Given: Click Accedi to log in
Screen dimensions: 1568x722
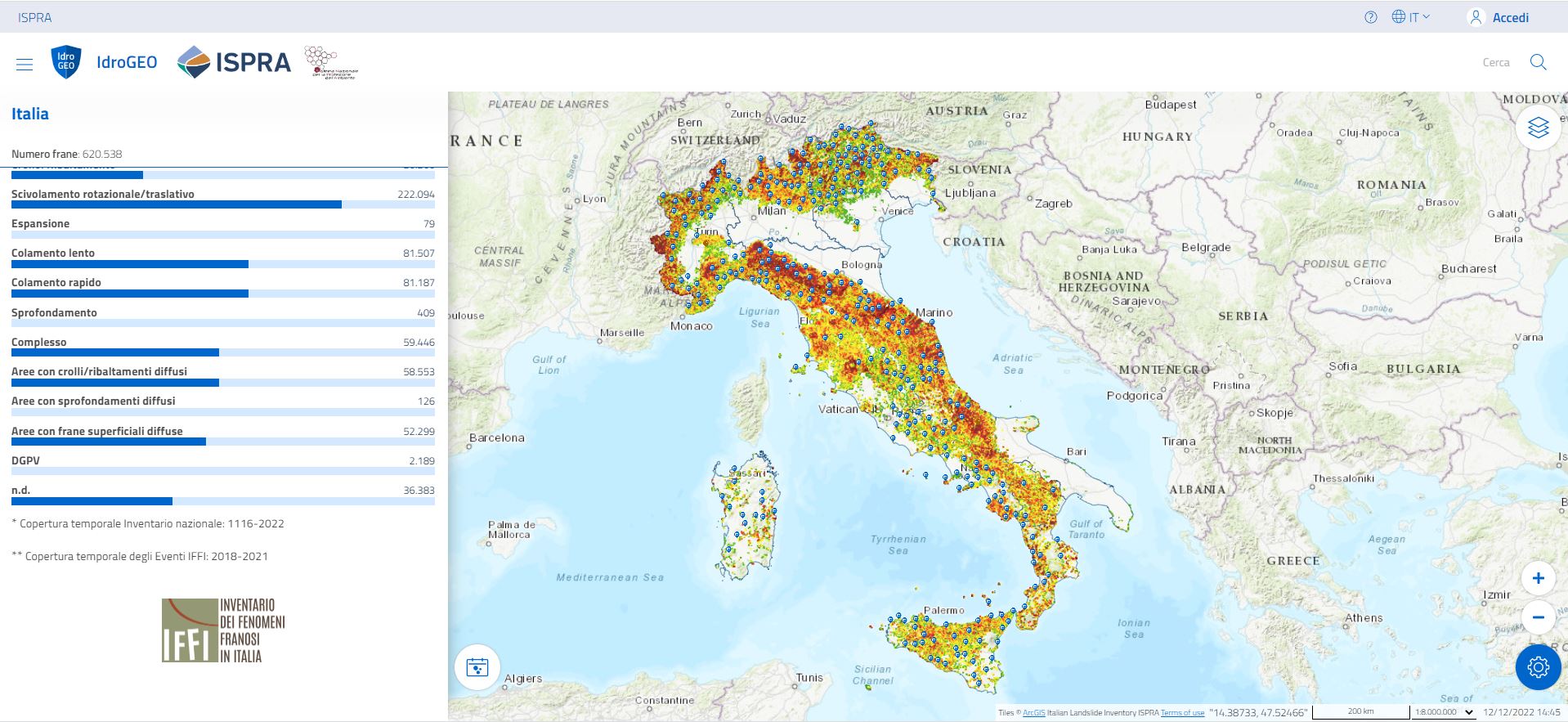Looking at the screenshot, I should coord(1510,17).
